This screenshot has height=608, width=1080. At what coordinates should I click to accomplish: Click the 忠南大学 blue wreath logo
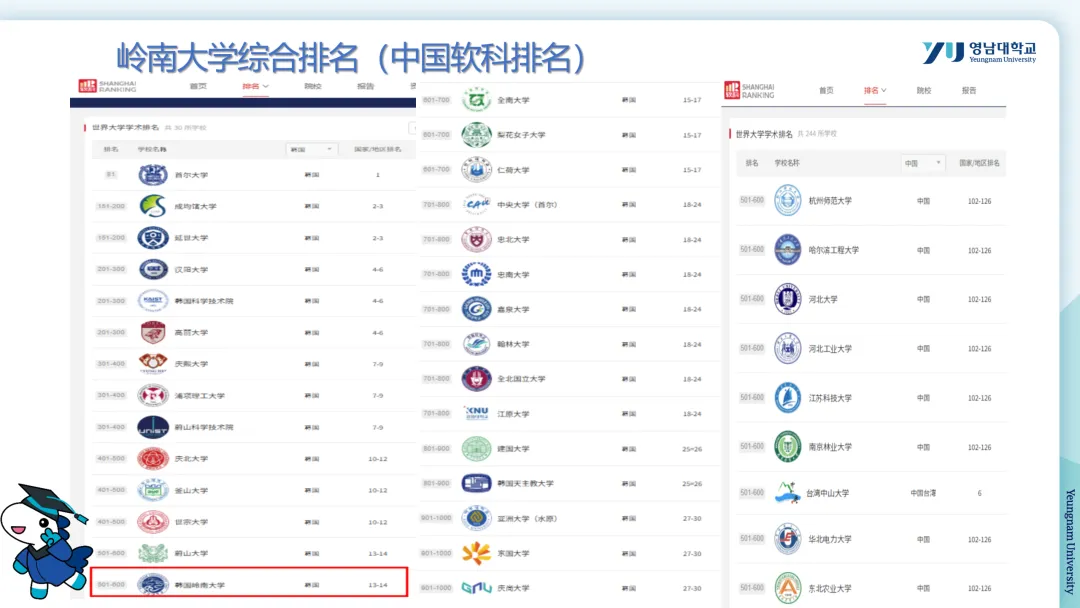click(x=476, y=274)
